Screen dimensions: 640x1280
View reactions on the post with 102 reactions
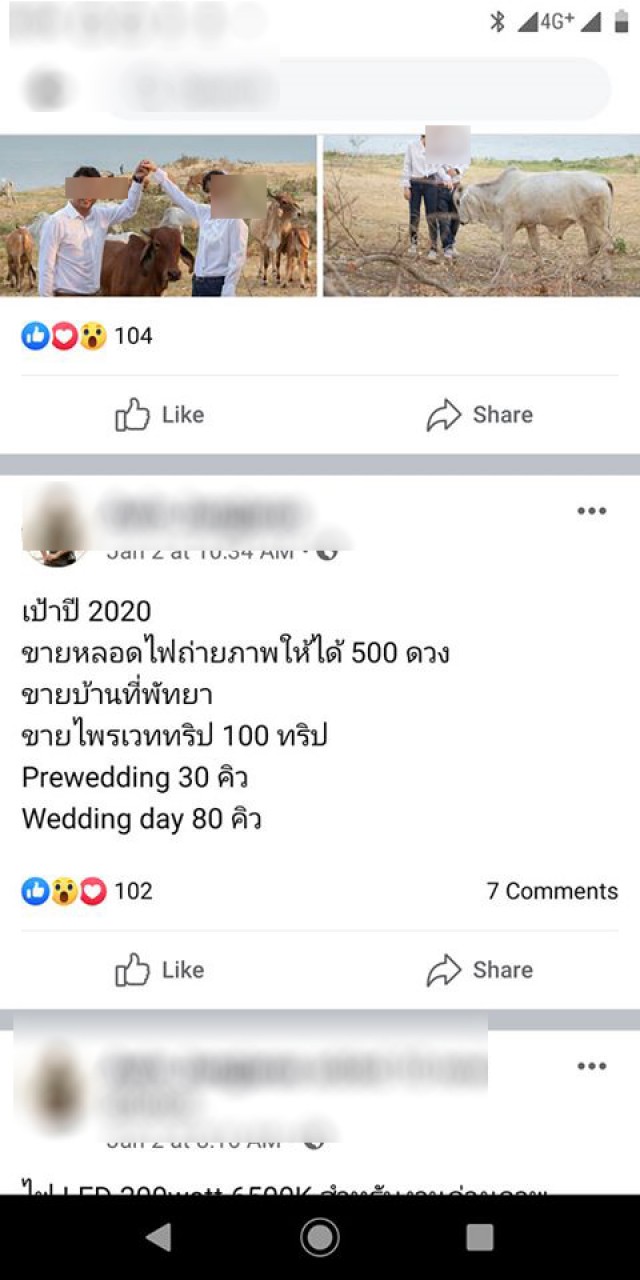(87, 891)
